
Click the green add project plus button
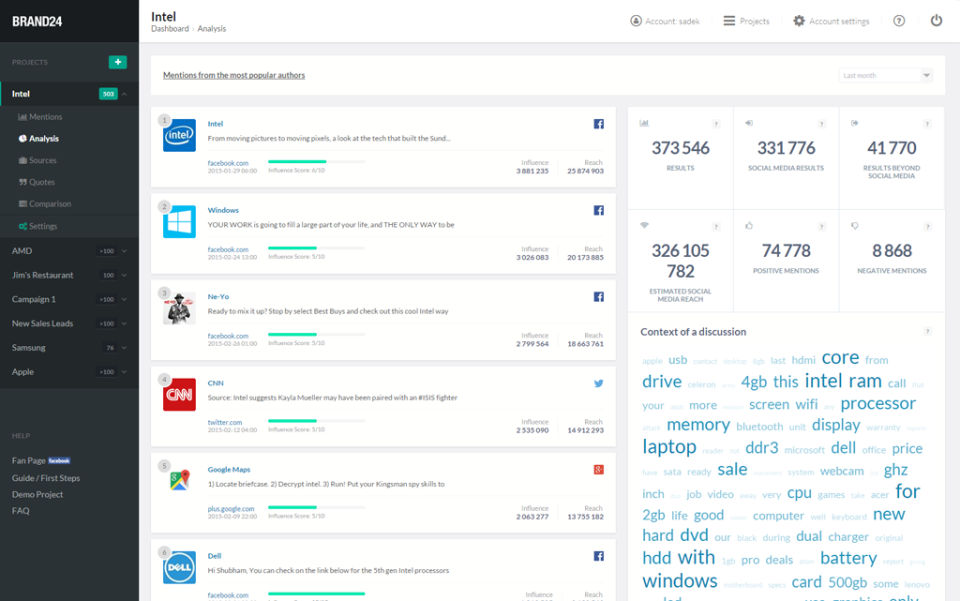(118, 62)
